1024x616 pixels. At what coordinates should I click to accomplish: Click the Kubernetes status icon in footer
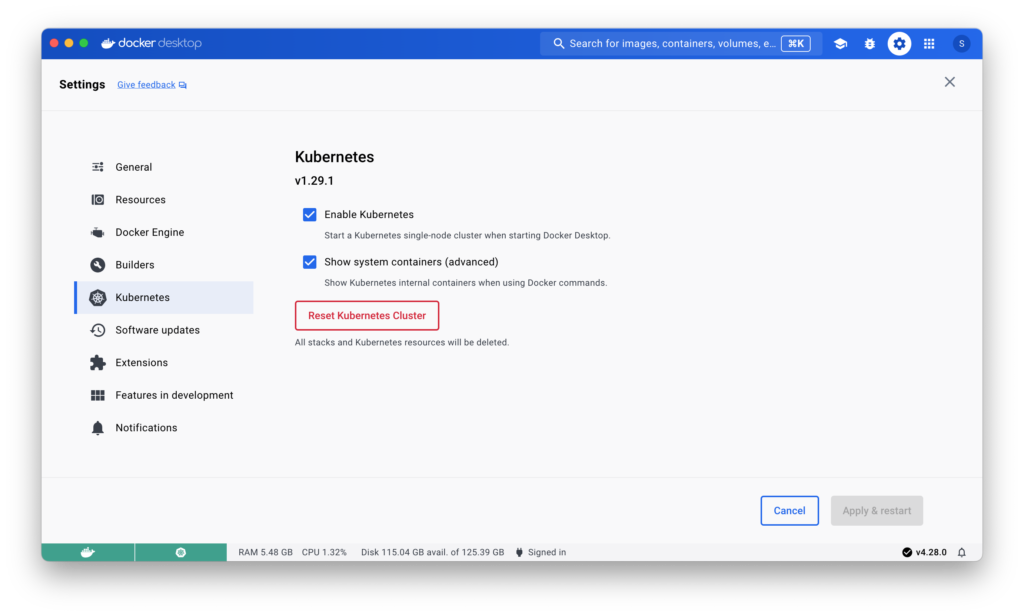click(x=181, y=552)
